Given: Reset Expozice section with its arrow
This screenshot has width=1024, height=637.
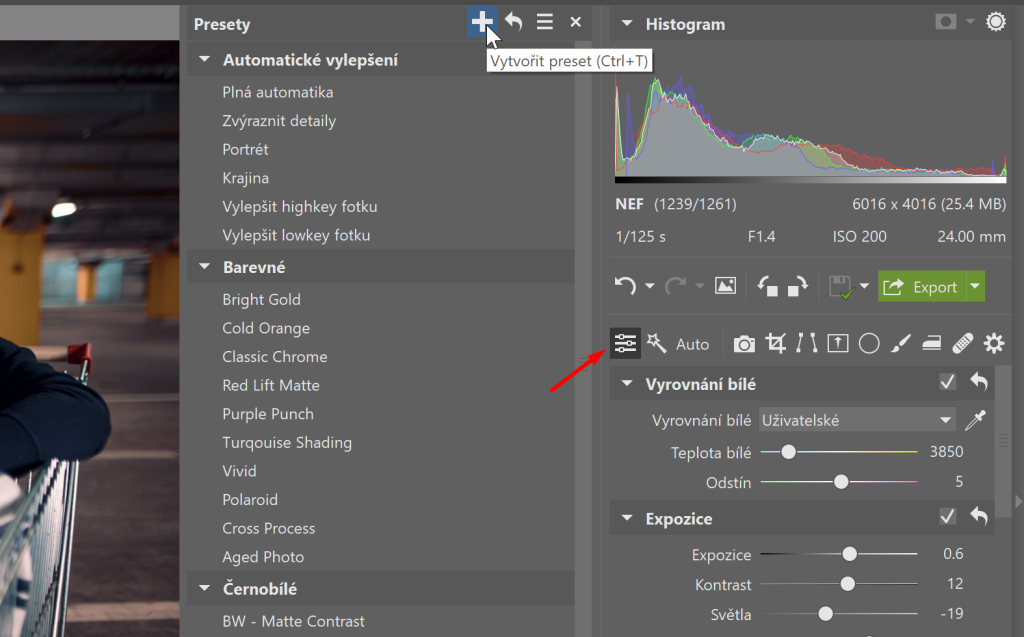Looking at the screenshot, I should click(979, 516).
